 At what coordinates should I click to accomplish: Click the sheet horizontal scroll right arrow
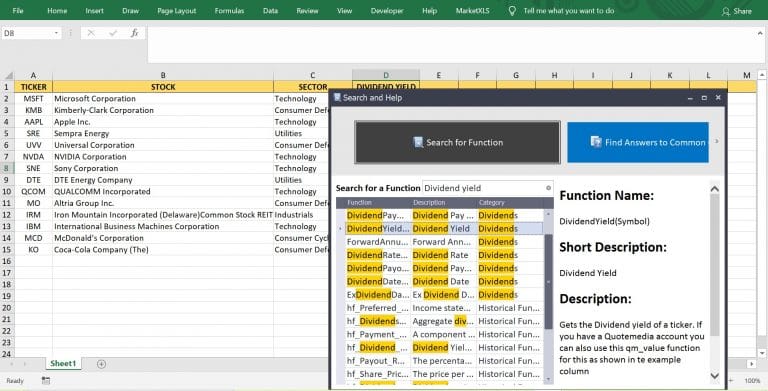pyautogui.click(x=751, y=364)
